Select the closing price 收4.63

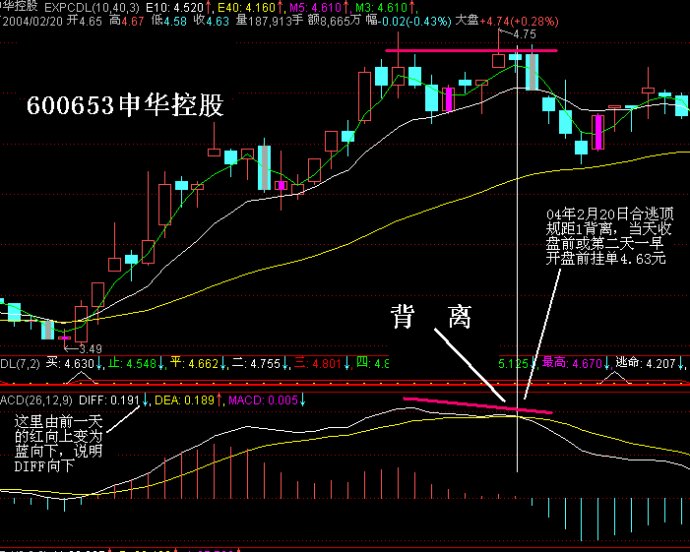click(211, 21)
